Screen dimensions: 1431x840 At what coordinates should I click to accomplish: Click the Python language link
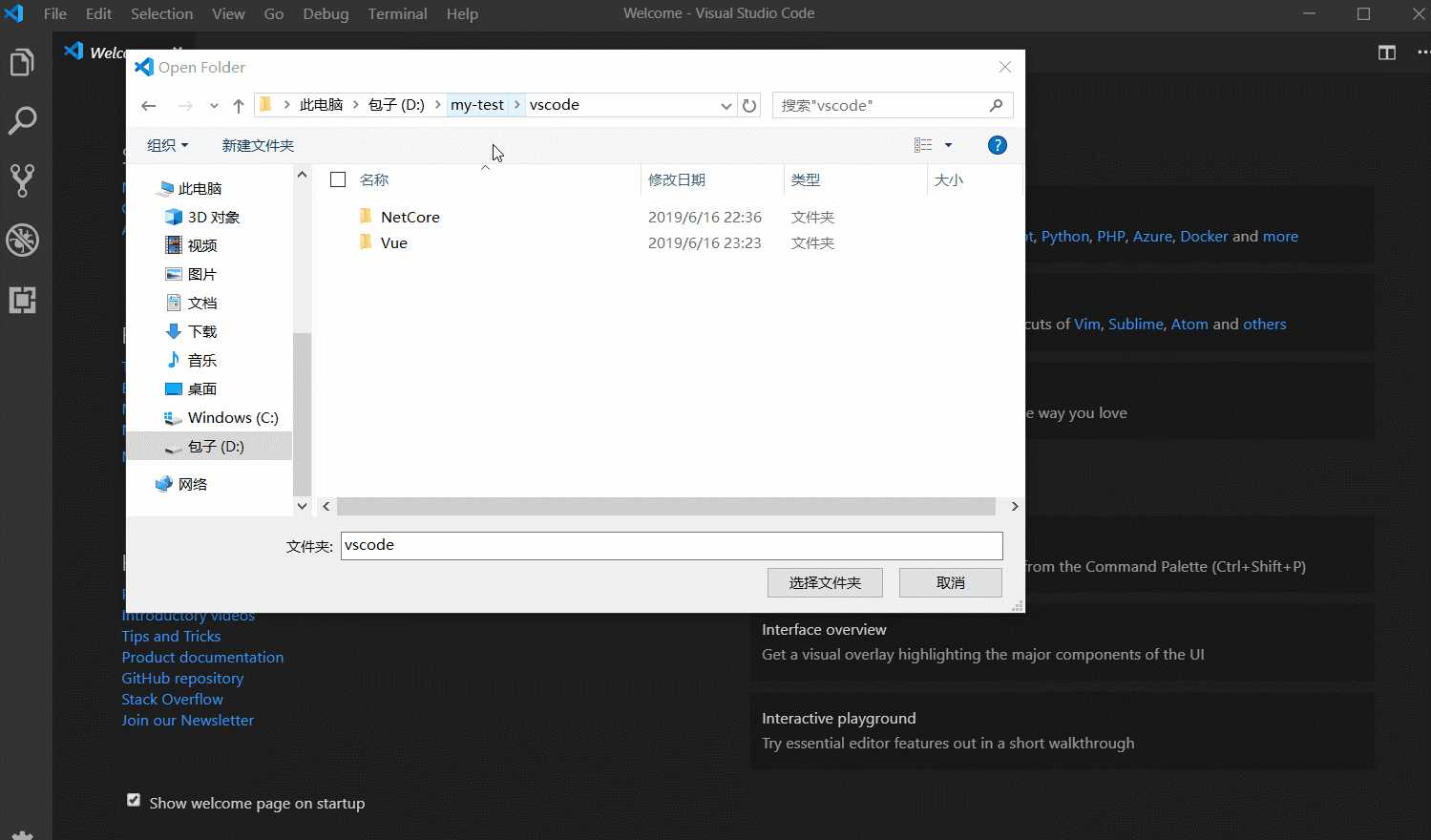coord(1065,236)
